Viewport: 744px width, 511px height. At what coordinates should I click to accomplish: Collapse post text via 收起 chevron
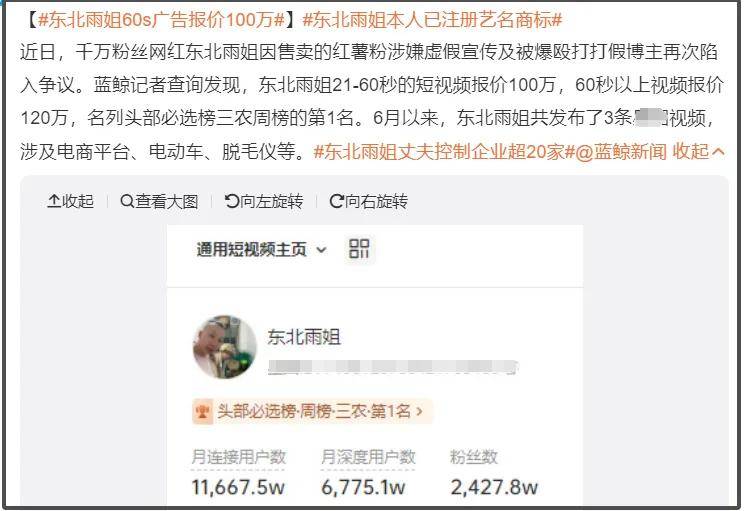(x=699, y=151)
